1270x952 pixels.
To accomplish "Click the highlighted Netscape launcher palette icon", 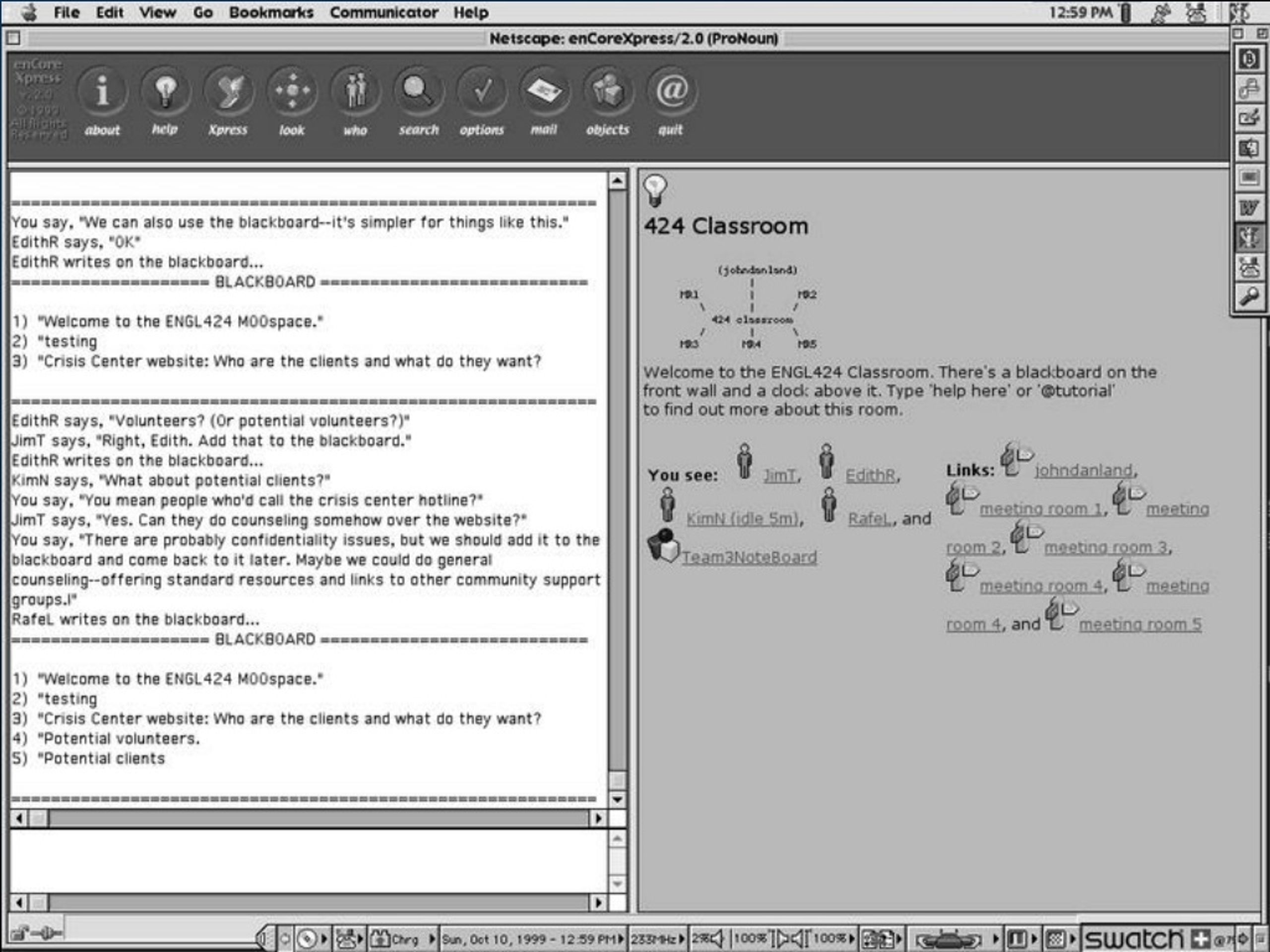I will coord(1249,237).
